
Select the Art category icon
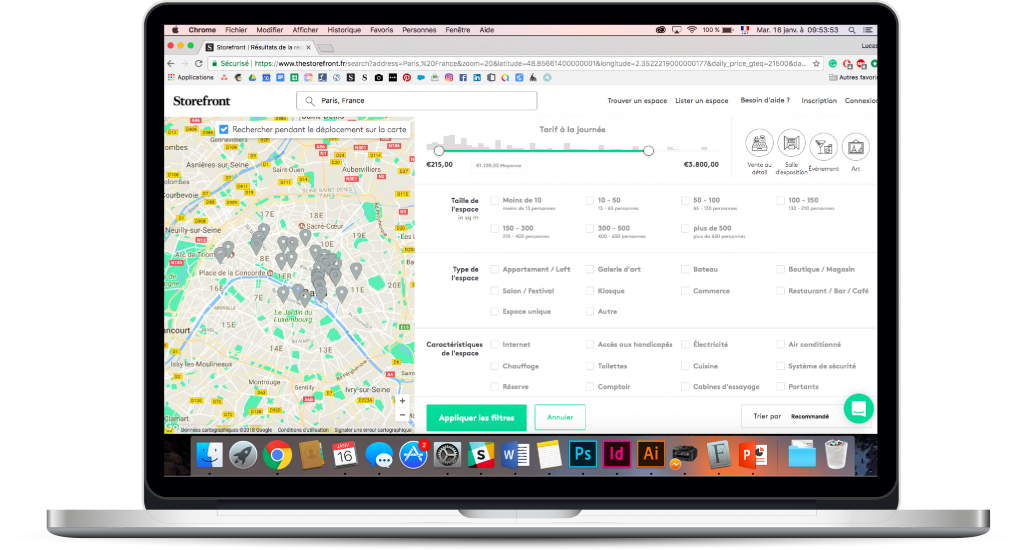(855, 146)
